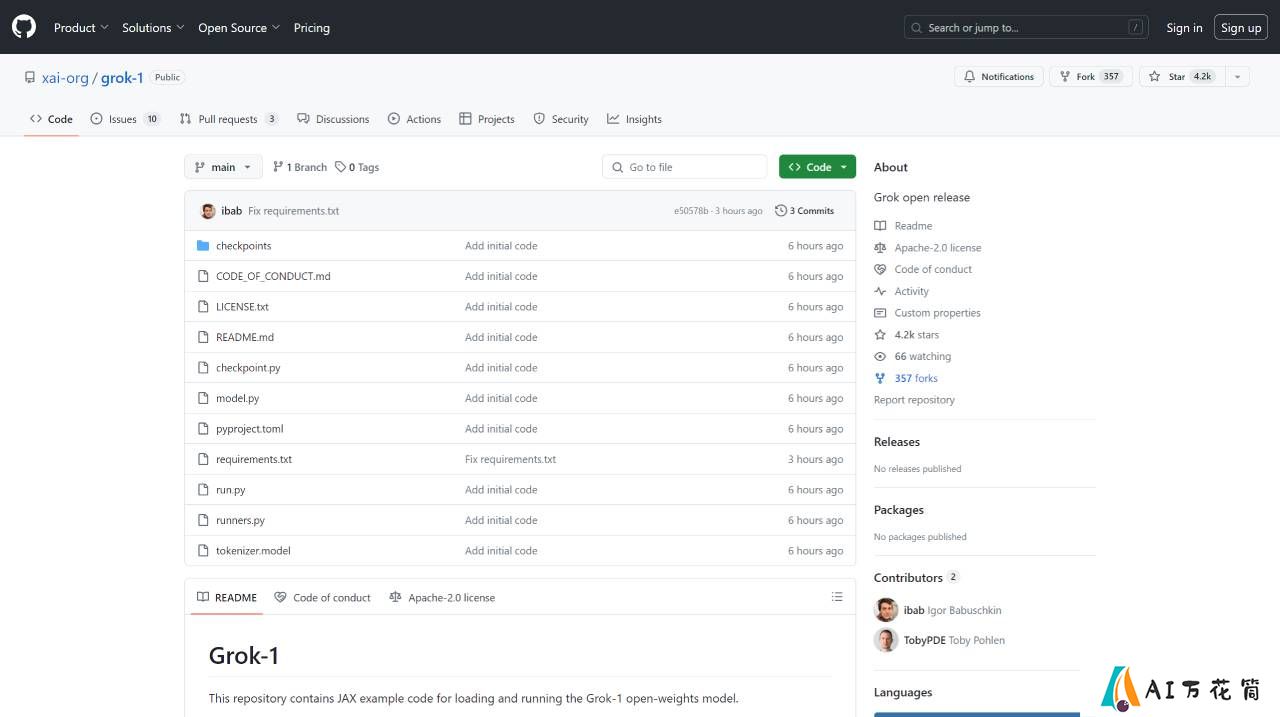
Task: Open the main branch selector
Action: point(223,167)
